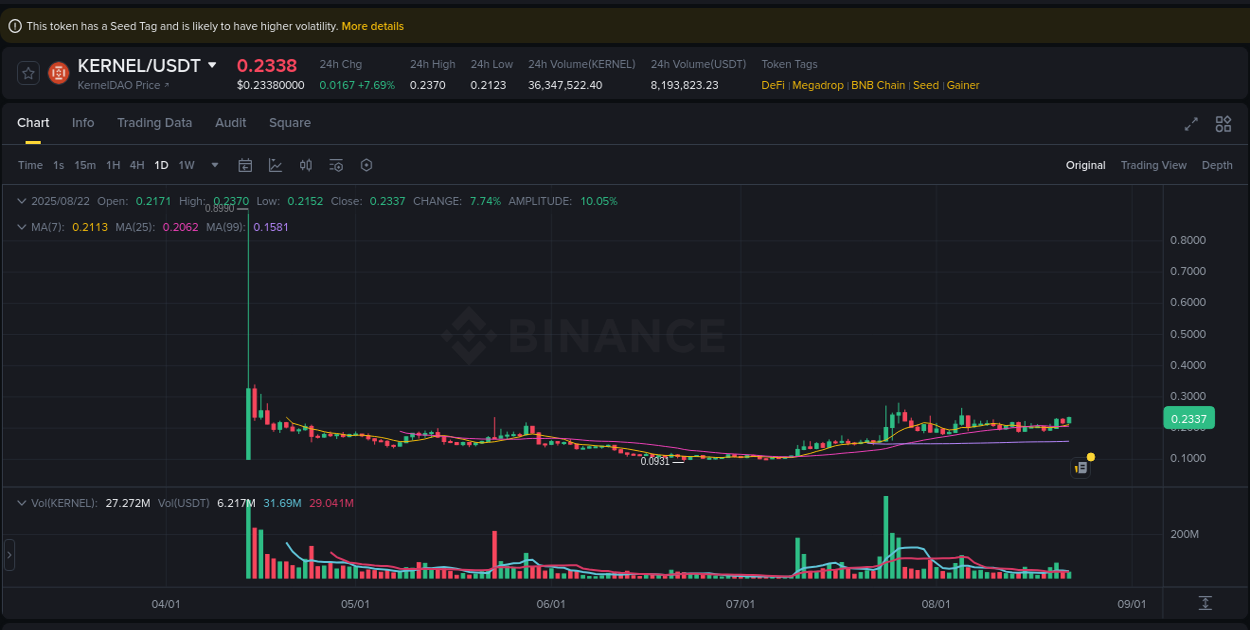Switch to the Trading Data tab
This screenshot has width=1250, height=630.
(x=155, y=122)
